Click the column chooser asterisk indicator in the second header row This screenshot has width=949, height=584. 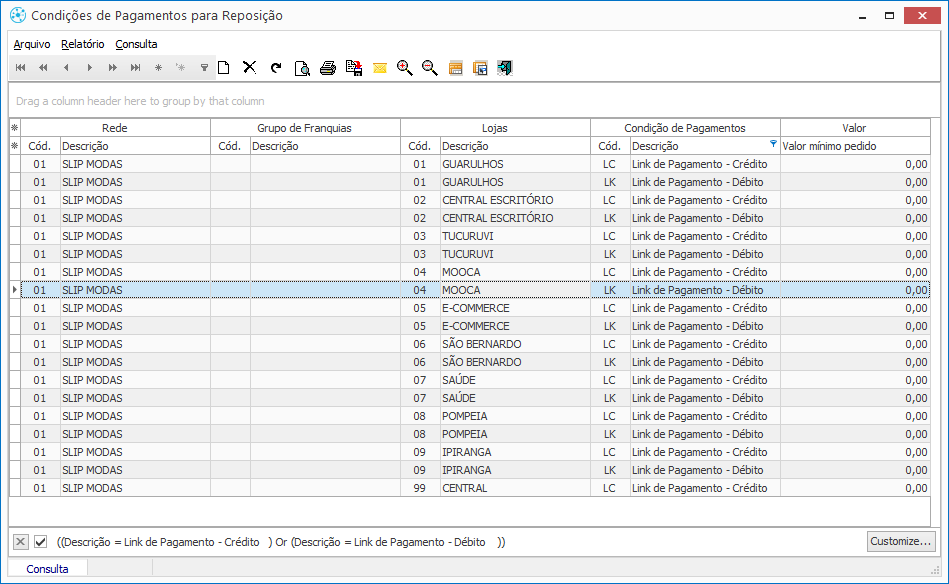tap(15, 146)
